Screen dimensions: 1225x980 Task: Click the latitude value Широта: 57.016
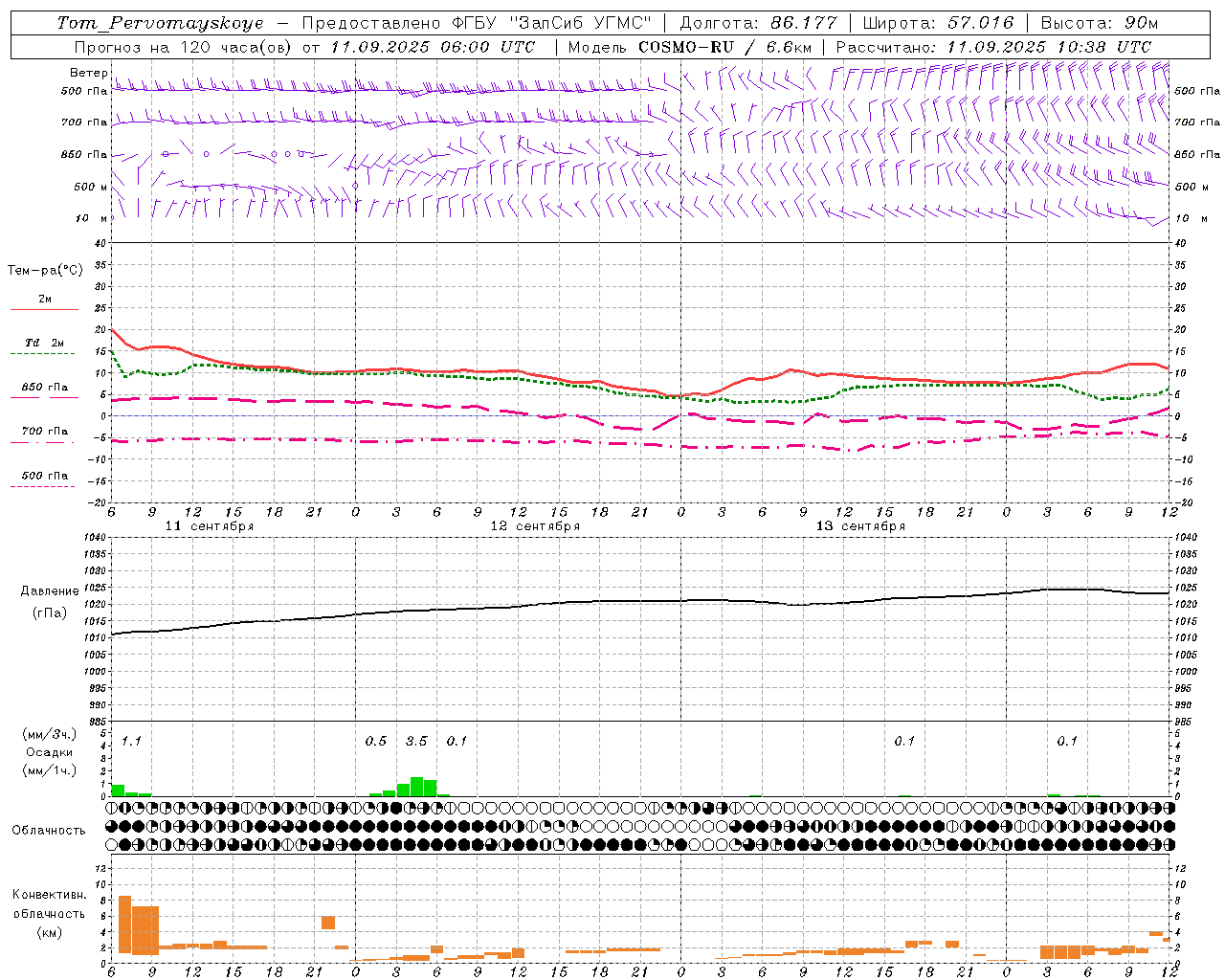(x=938, y=23)
